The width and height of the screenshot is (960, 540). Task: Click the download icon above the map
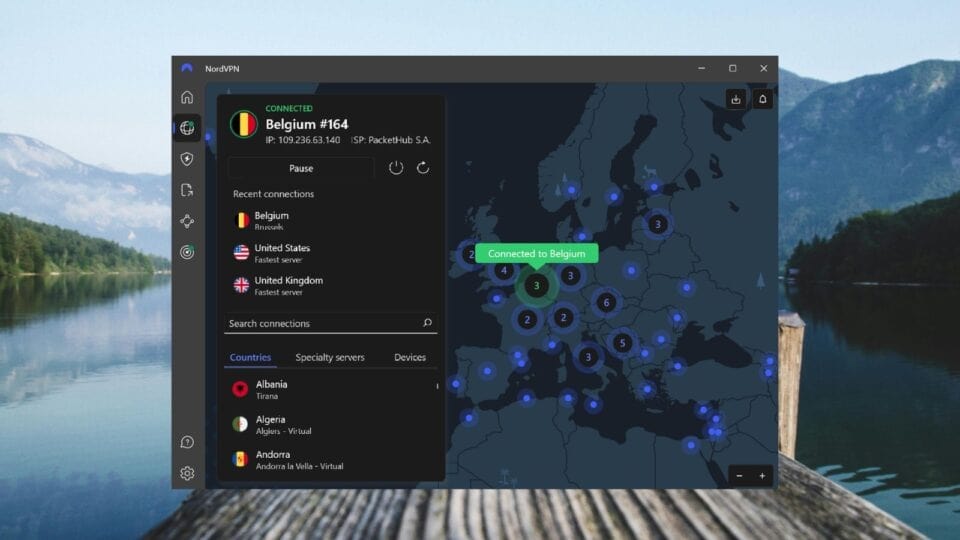click(x=736, y=99)
